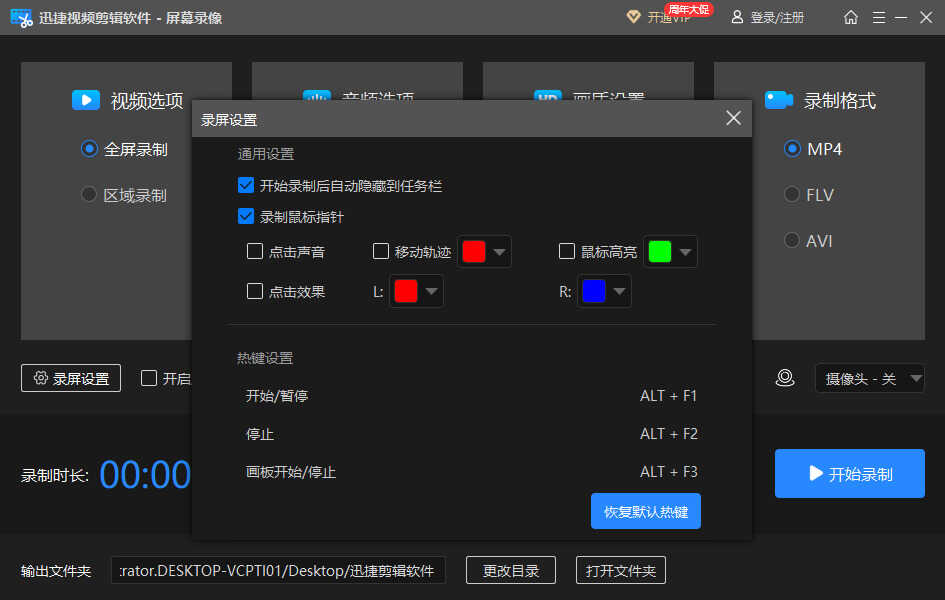The image size is (945, 600).
Task: Click the app logo scissors icon
Action: [x=22, y=18]
